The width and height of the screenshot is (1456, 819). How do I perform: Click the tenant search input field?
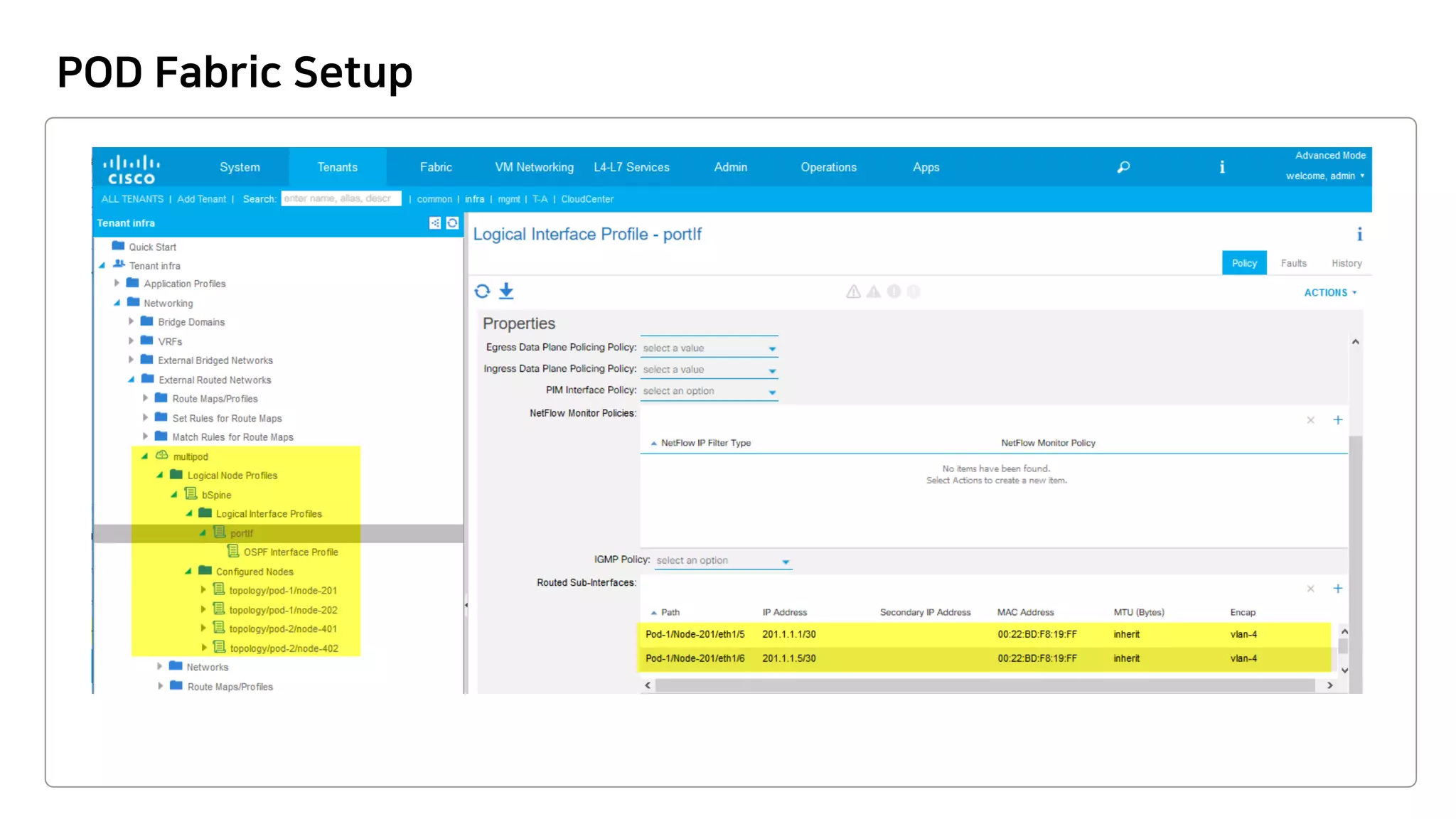[341, 199]
